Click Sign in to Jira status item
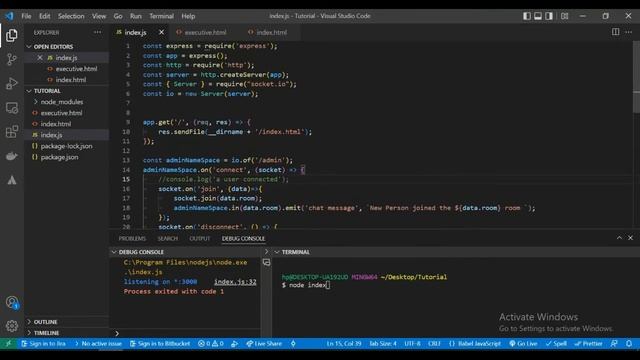640x360 pixels. pos(44,344)
